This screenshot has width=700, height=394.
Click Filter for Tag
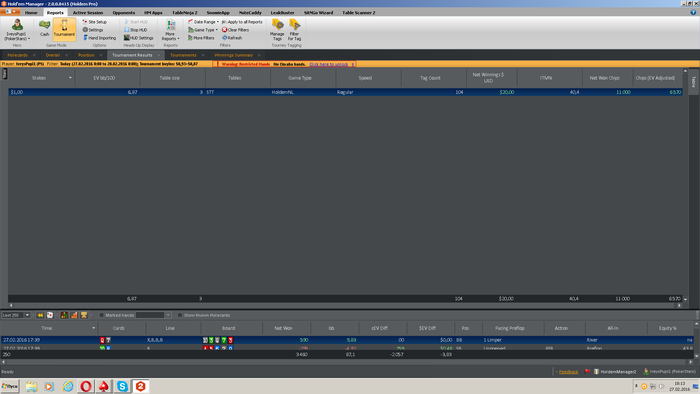pyautogui.click(x=294, y=30)
